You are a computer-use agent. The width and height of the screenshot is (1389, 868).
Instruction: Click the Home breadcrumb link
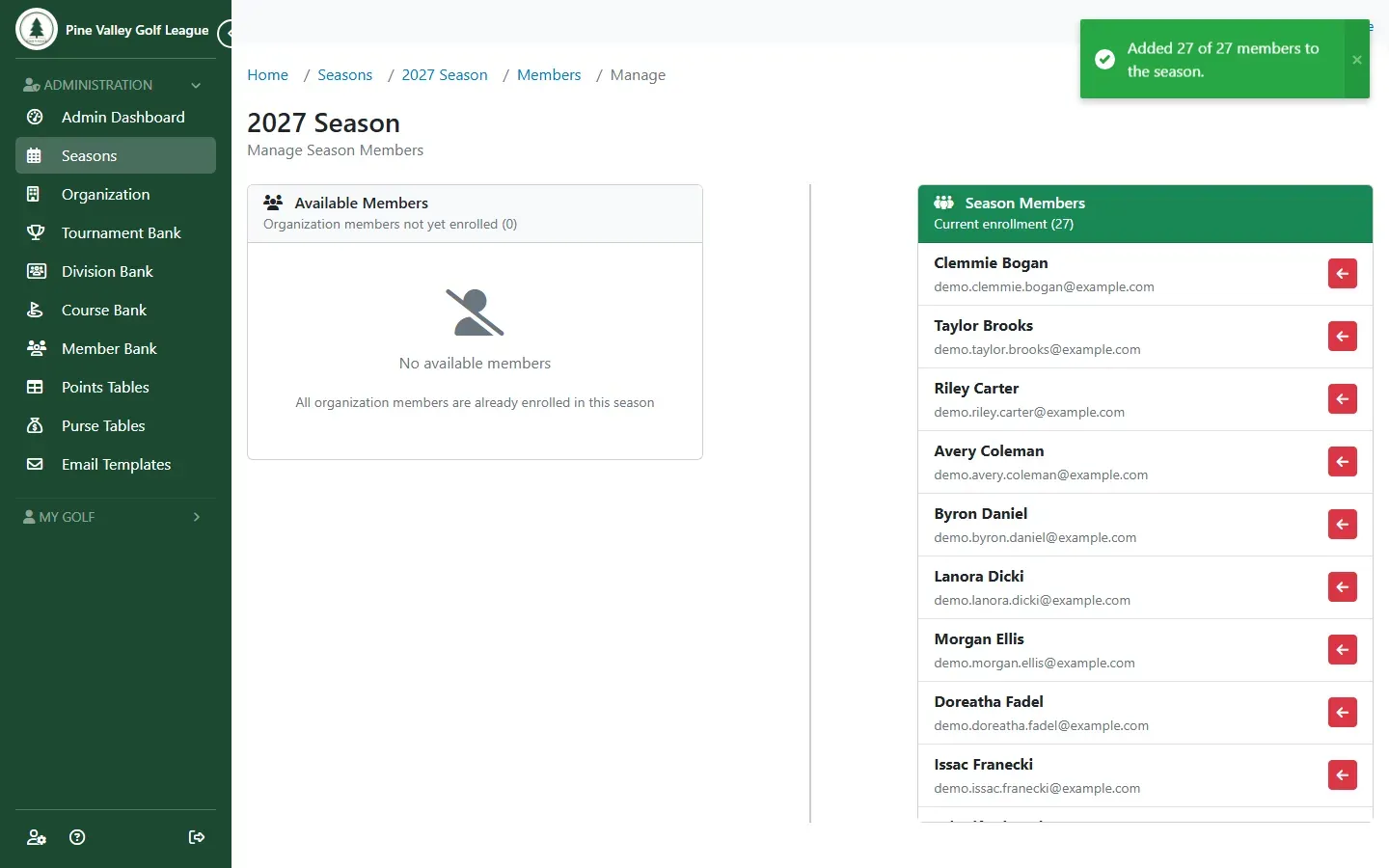click(x=267, y=75)
